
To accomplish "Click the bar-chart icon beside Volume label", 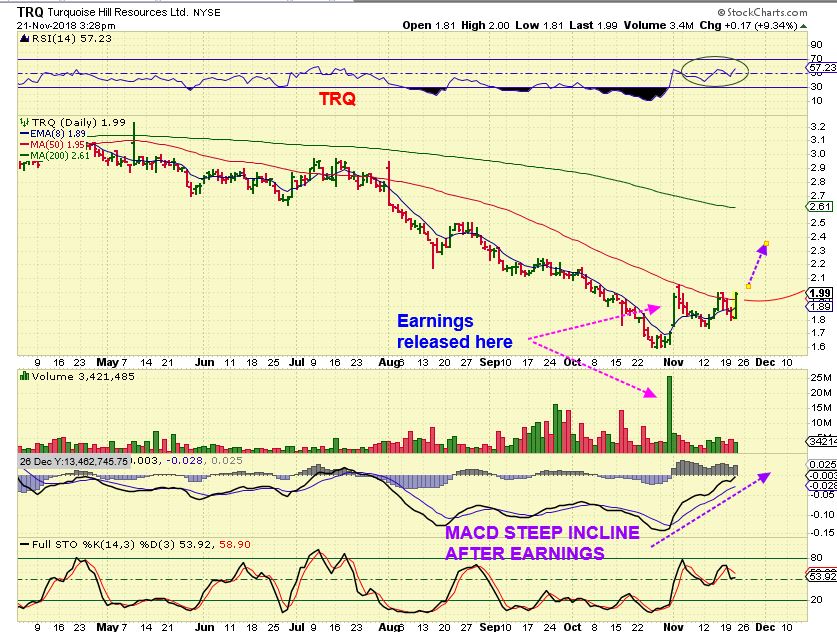I will point(25,376).
